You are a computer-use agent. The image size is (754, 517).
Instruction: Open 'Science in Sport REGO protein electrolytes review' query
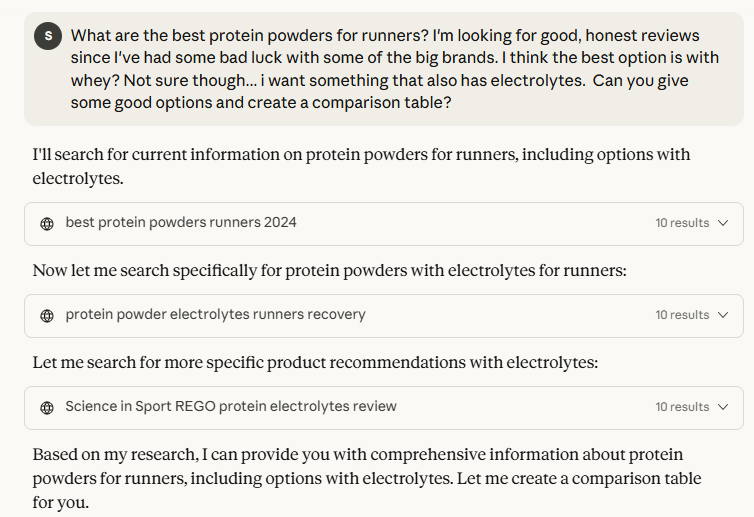point(231,406)
